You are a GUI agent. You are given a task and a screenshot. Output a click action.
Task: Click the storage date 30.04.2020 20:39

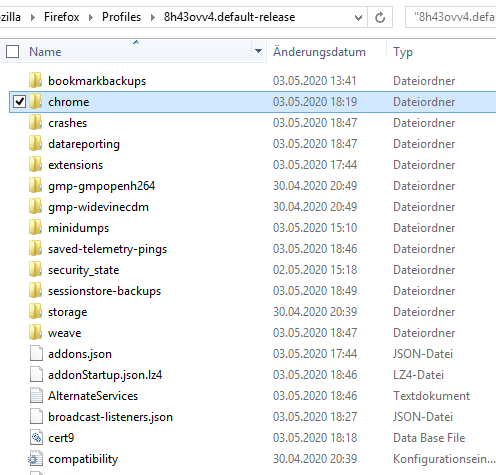tap(315, 312)
